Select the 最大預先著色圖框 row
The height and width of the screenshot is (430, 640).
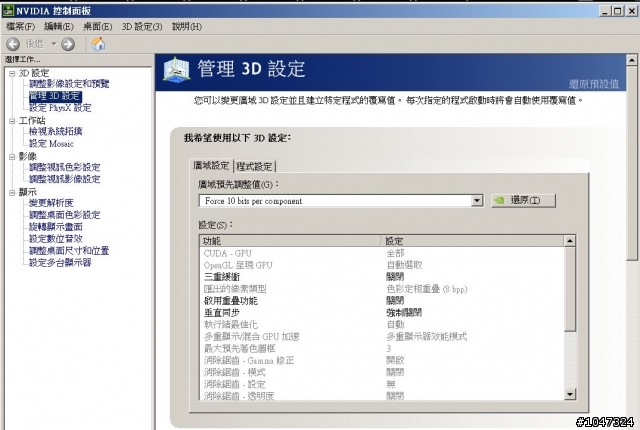[x=382, y=349]
